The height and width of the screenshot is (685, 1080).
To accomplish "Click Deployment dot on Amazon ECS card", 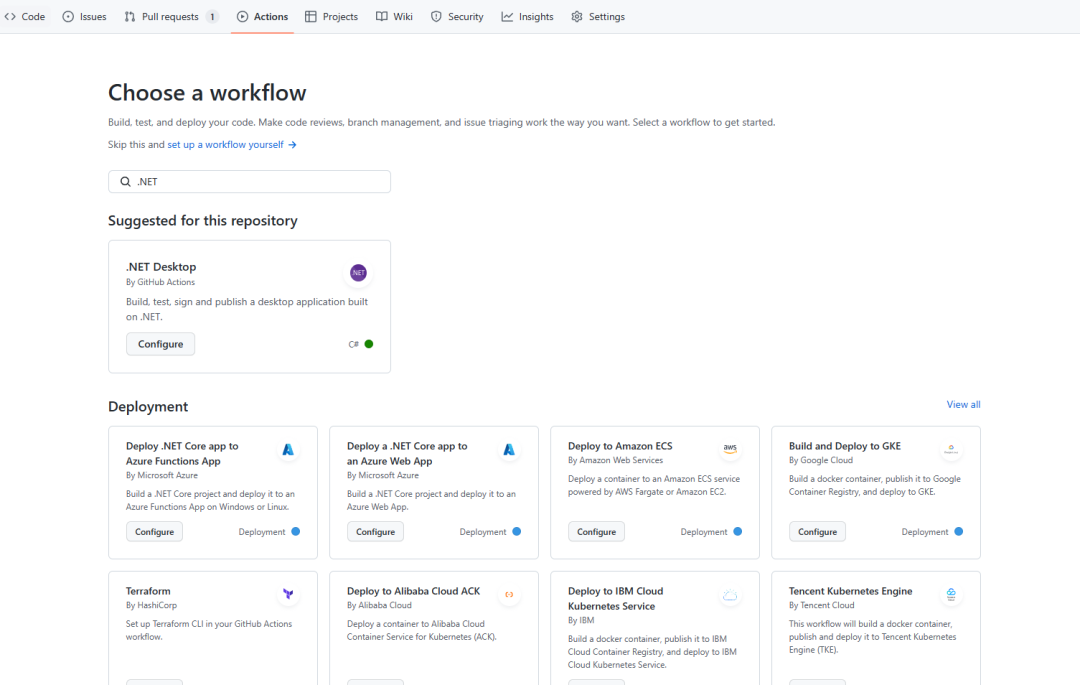I will (738, 531).
